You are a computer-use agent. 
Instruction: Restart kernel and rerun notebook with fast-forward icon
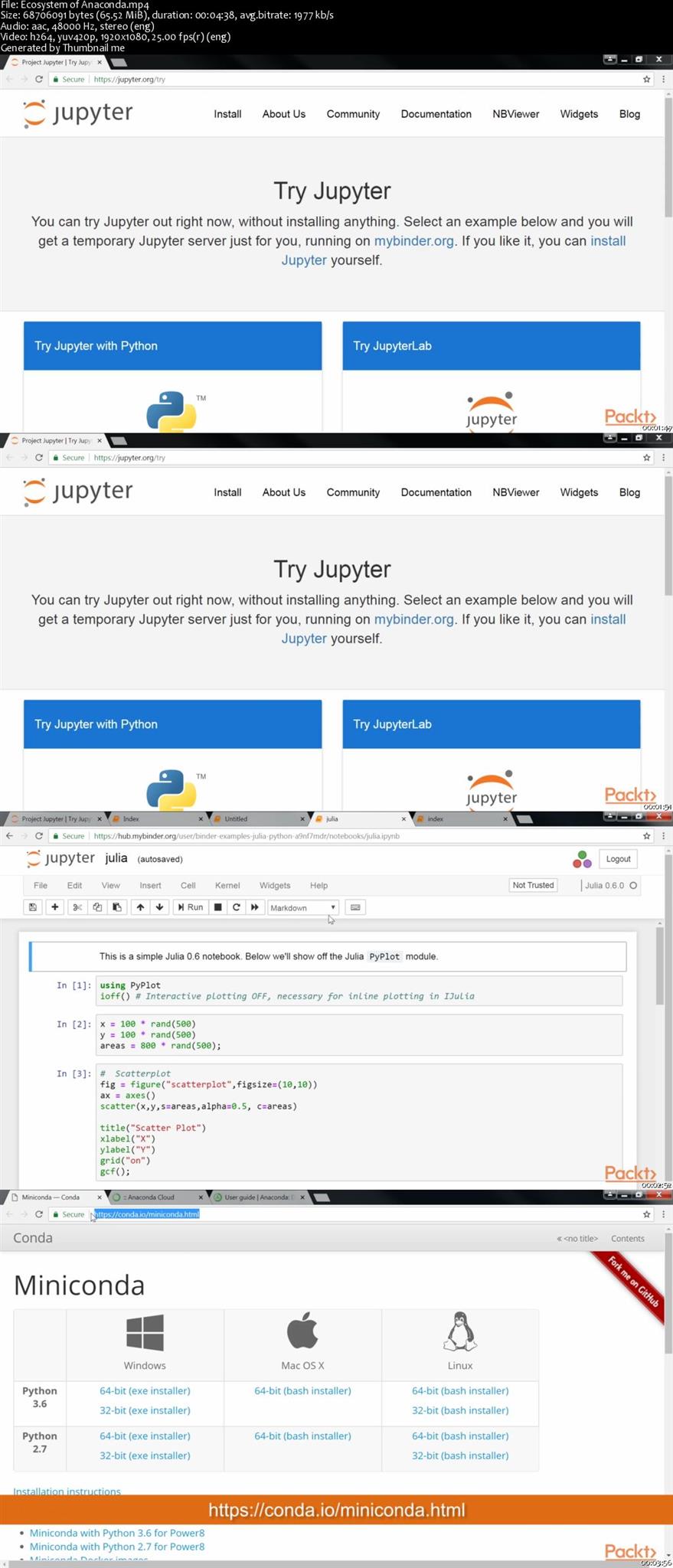pyautogui.click(x=255, y=907)
